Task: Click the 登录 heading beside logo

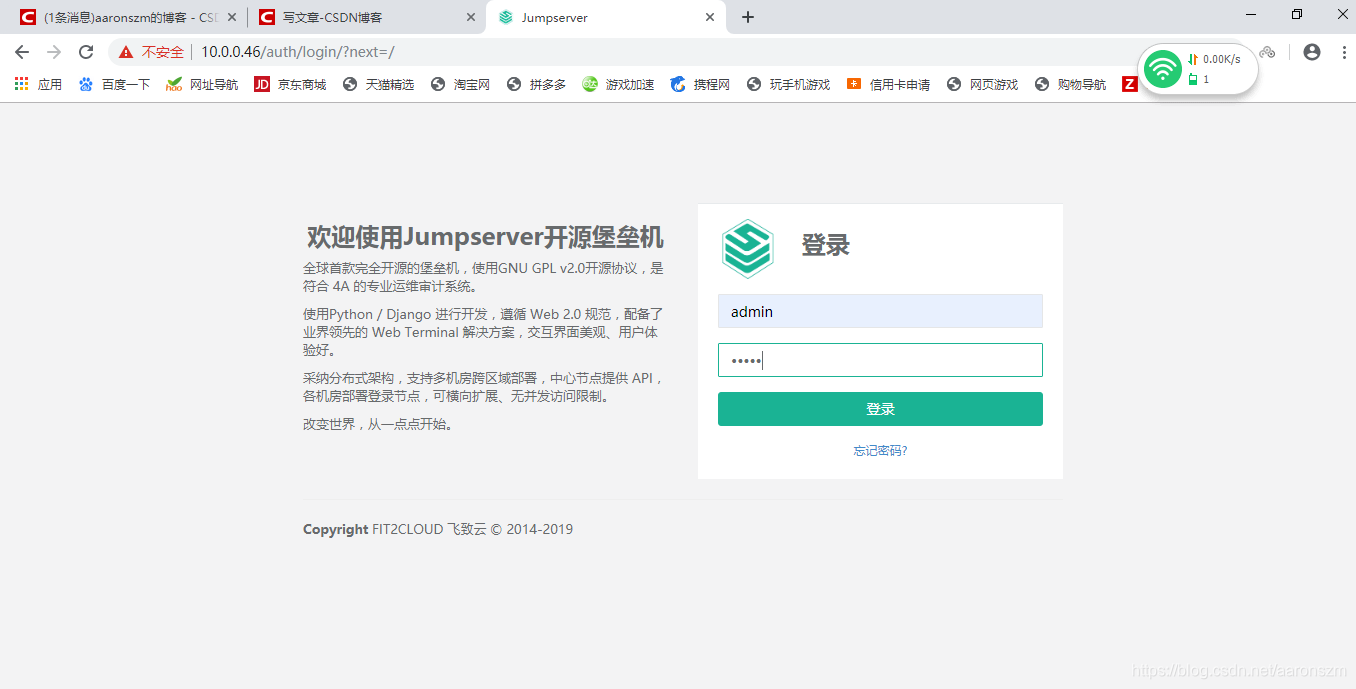Action: 825,245
